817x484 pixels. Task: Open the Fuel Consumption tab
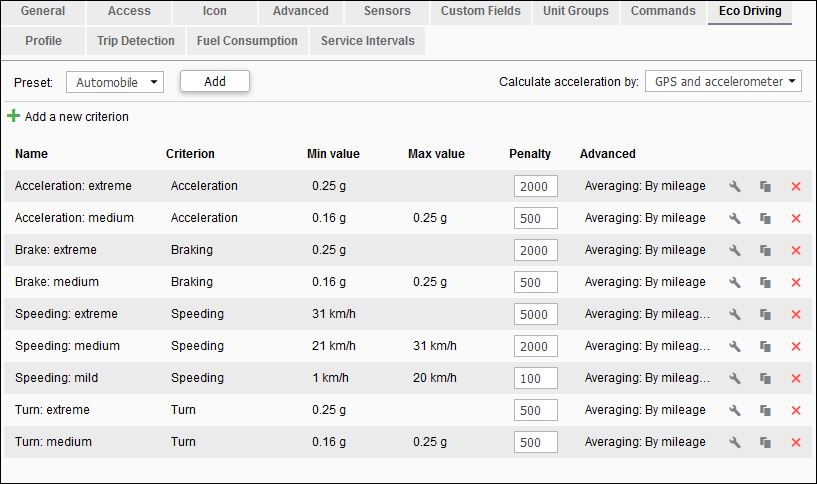pos(247,41)
